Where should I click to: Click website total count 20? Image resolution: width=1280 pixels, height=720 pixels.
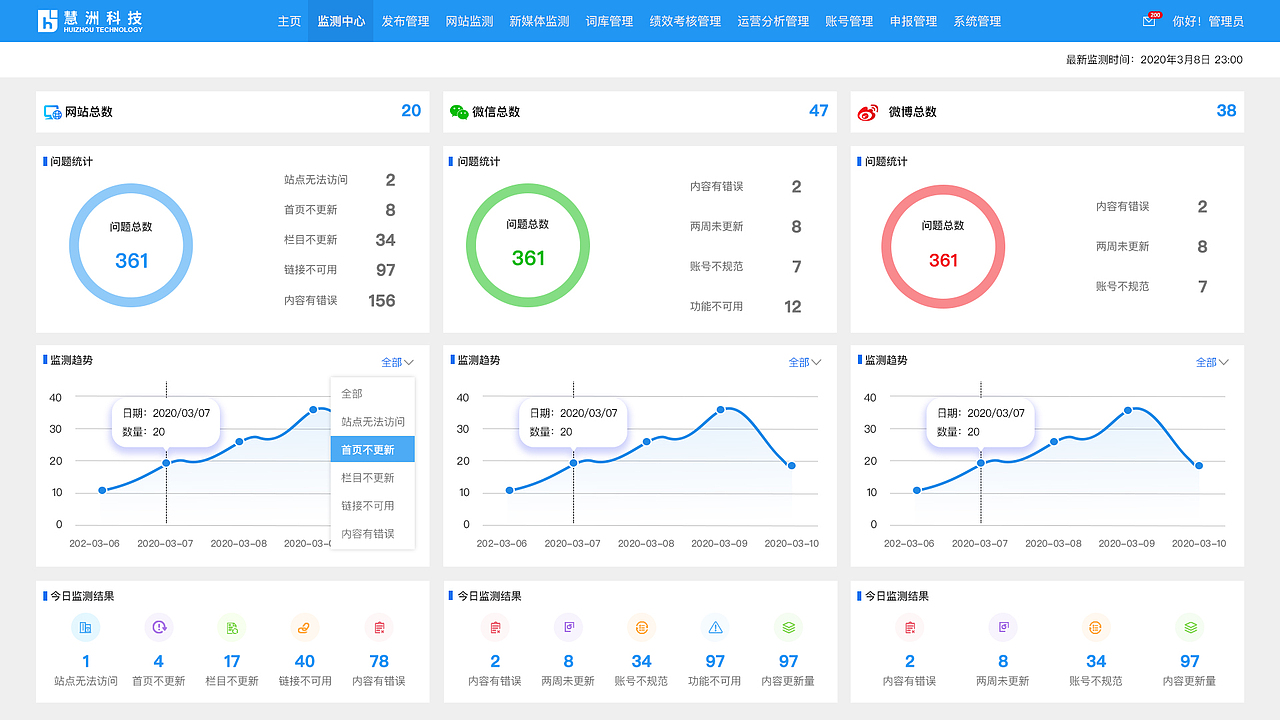(x=411, y=111)
